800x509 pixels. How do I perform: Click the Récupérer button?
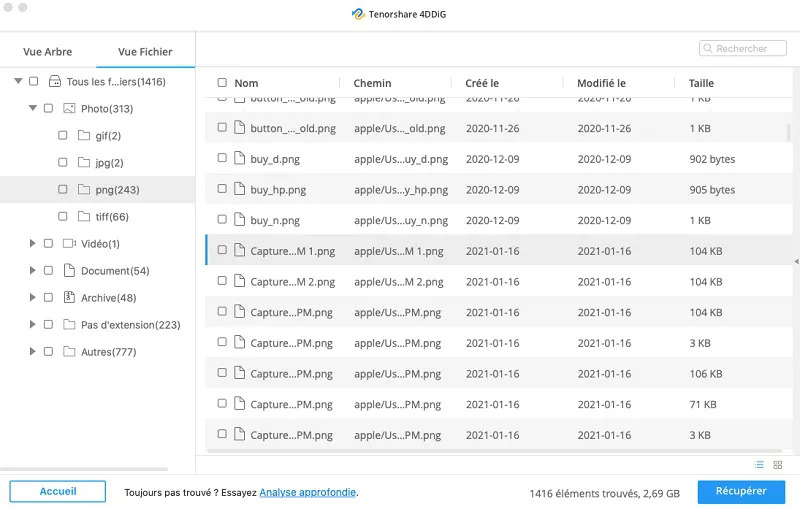point(741,491)
